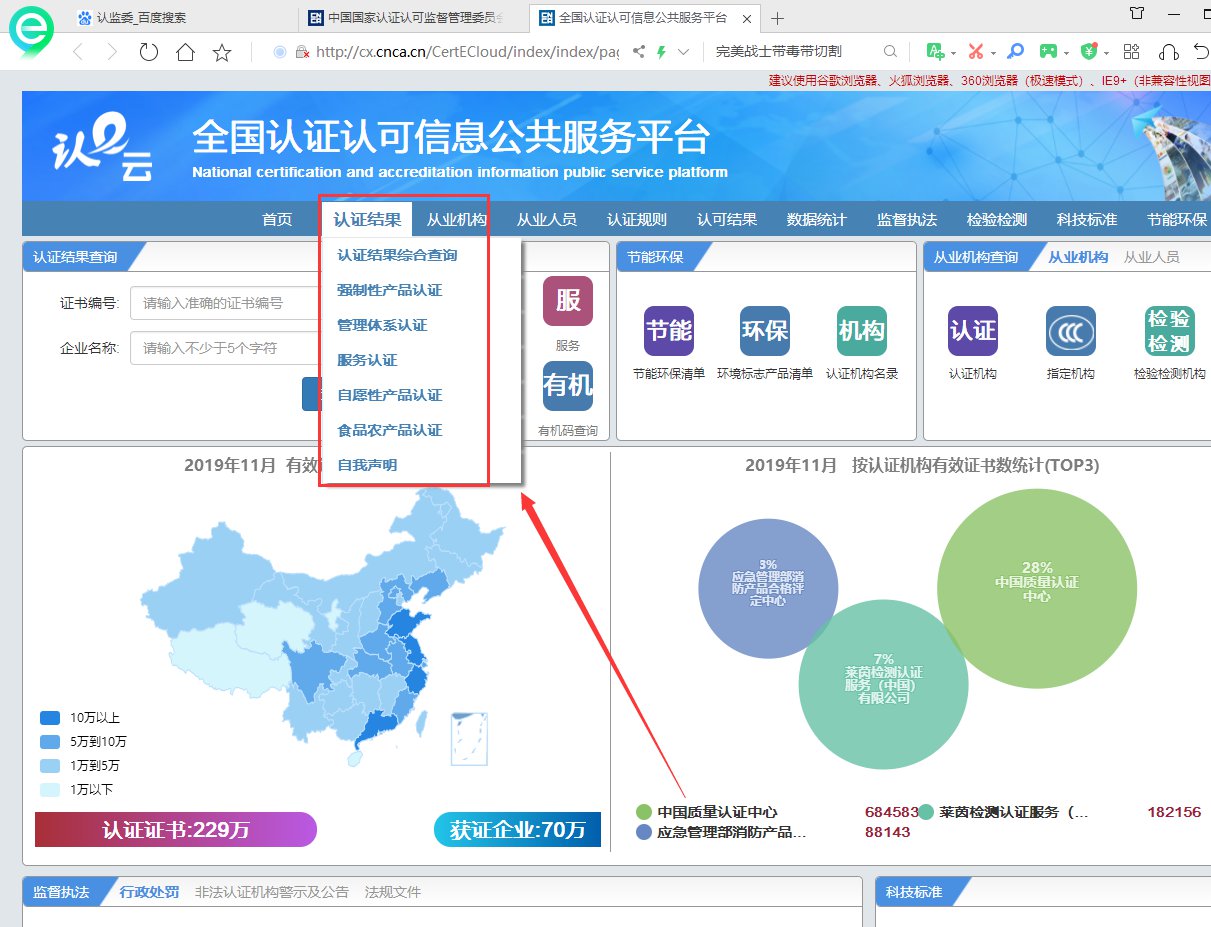This screenshot has height=927, width=1211.
Task: Open the purple 认证 certification body icon
Action: click(972, 331)
